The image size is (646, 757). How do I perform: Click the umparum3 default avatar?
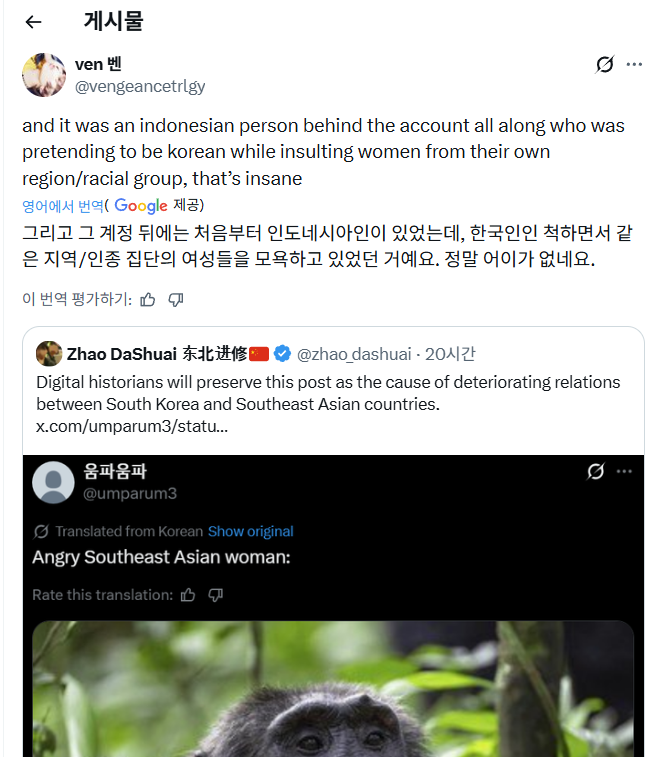tap(54, 483)
